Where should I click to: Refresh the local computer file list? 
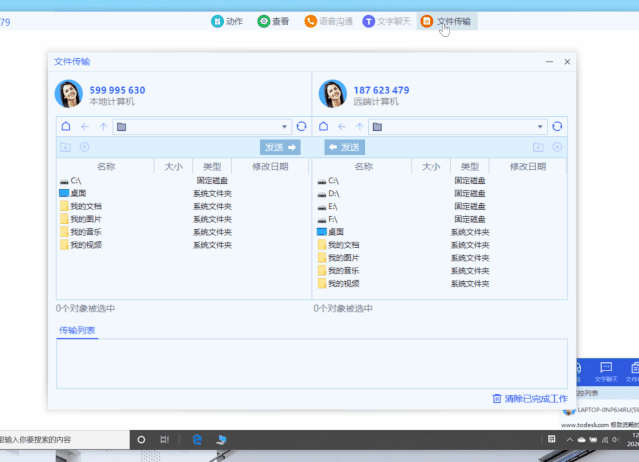[302, 126]
